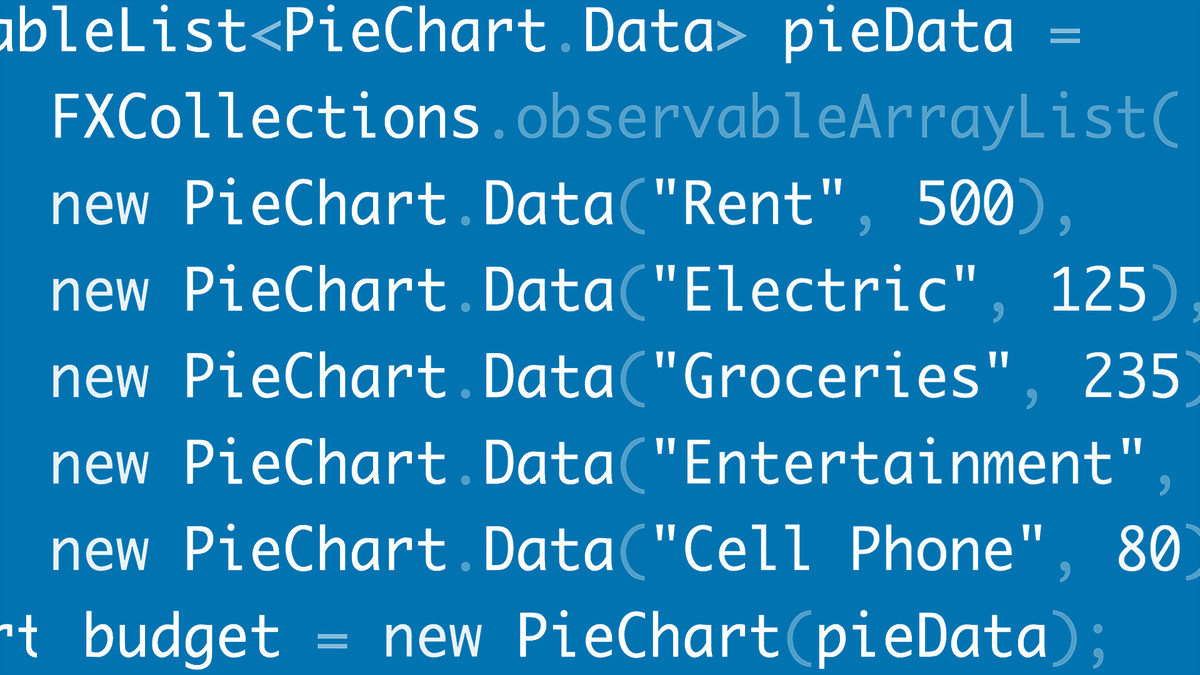Image resolution: width=1200 pixels, height=675 pixels.
Task: Click the "Electric" string literal
Action: (814, 291)
